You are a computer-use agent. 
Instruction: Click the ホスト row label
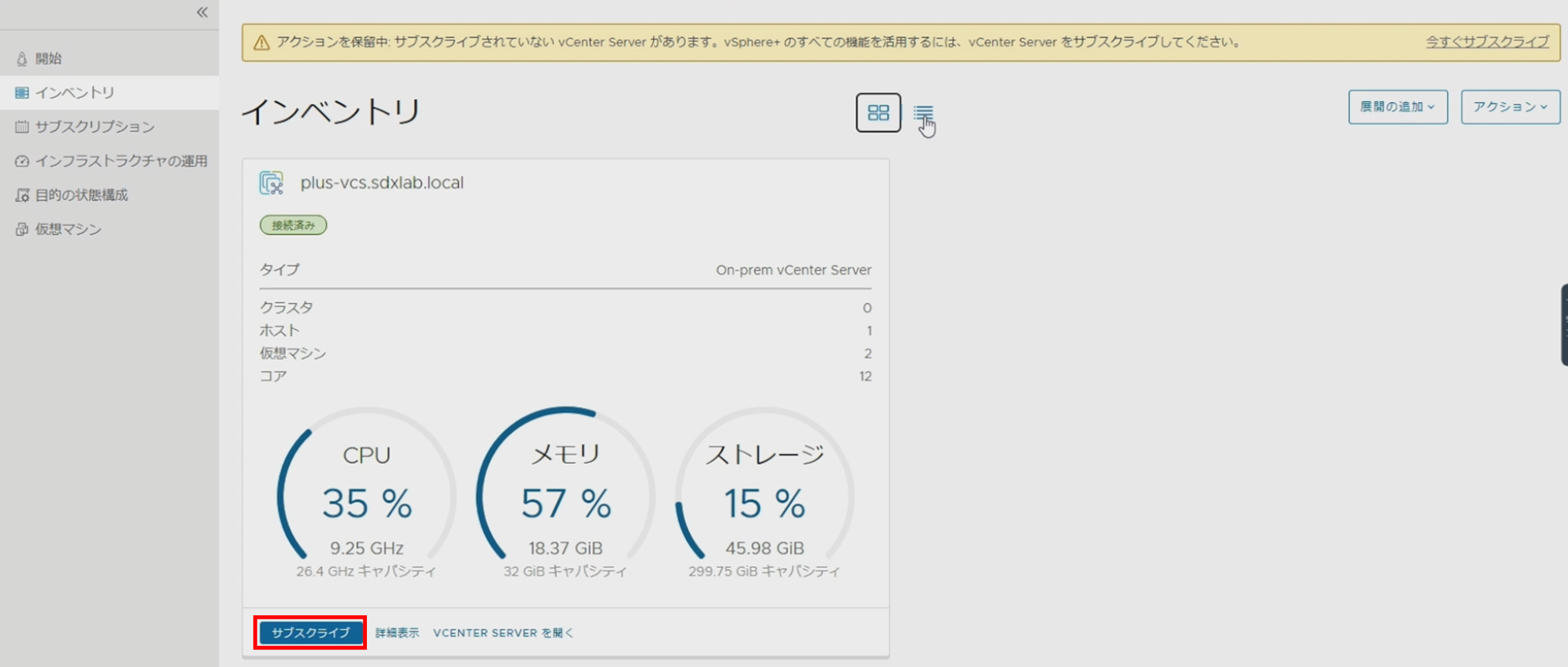tap(280, 331)
